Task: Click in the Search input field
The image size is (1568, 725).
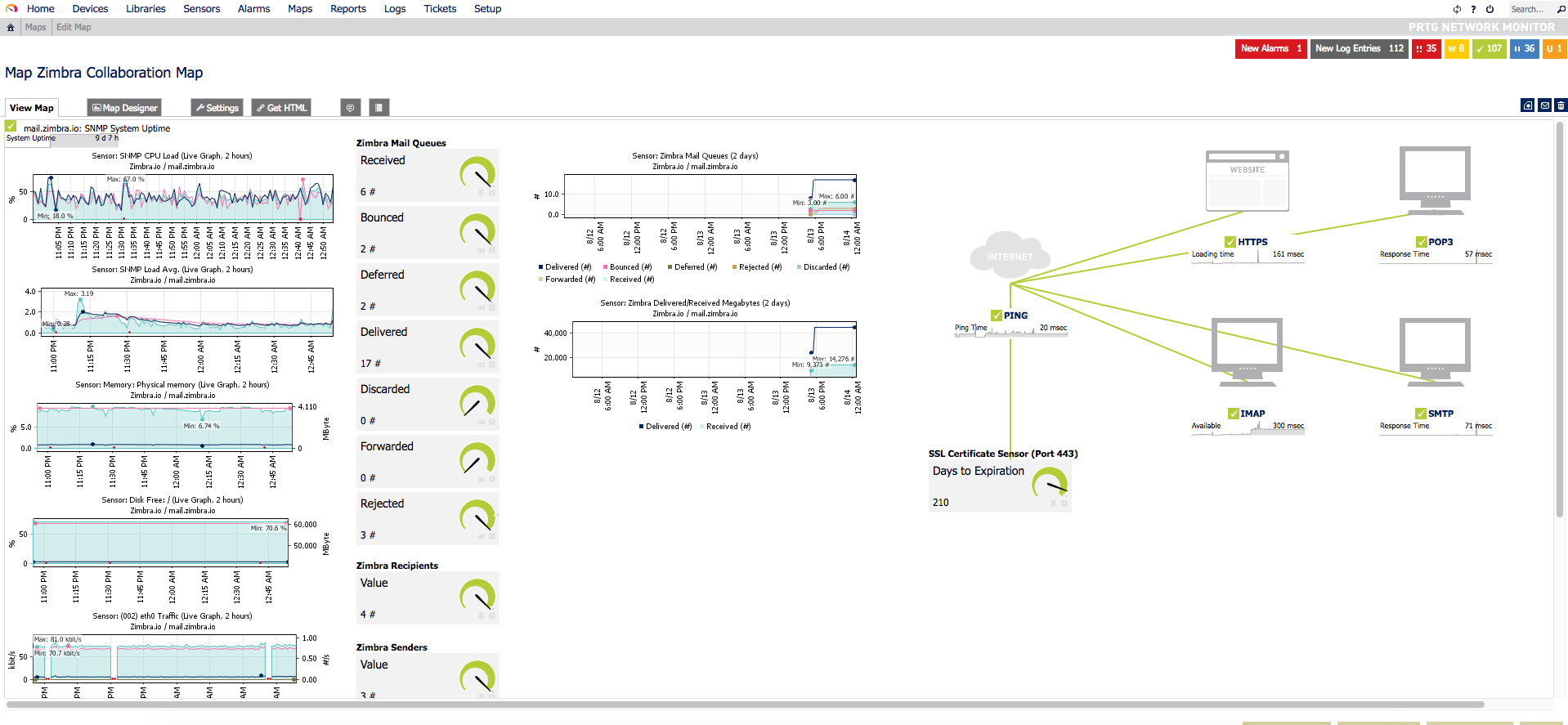Action: coord(1530,9)
